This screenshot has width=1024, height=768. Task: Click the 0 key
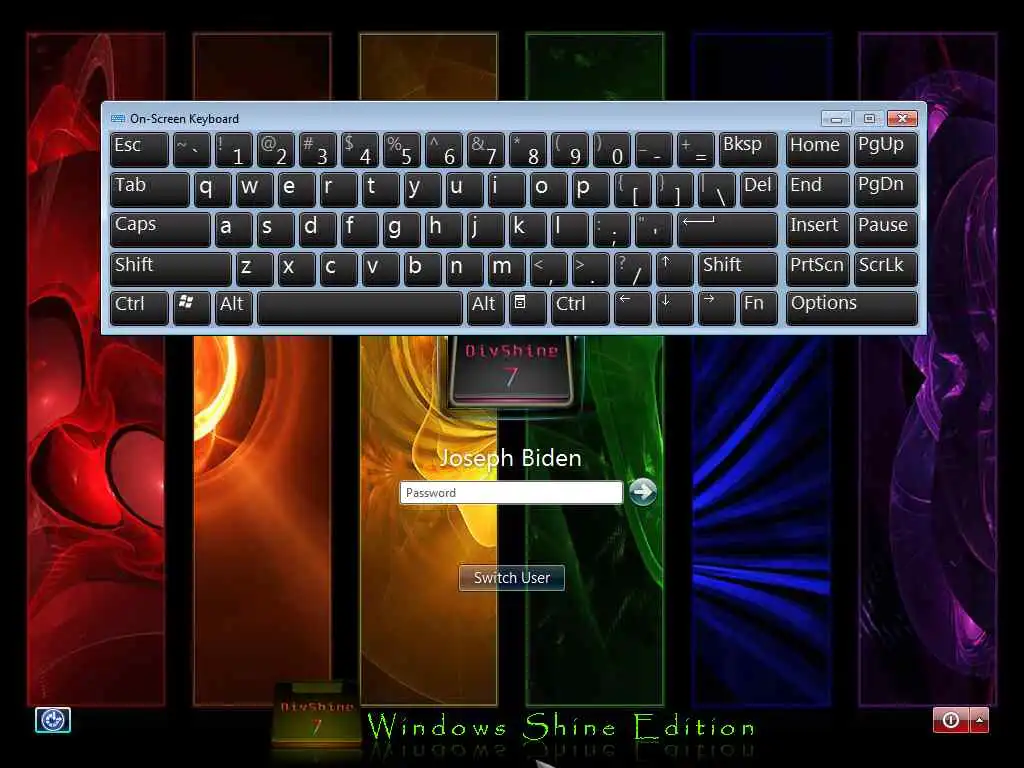[x=611, y=150]
